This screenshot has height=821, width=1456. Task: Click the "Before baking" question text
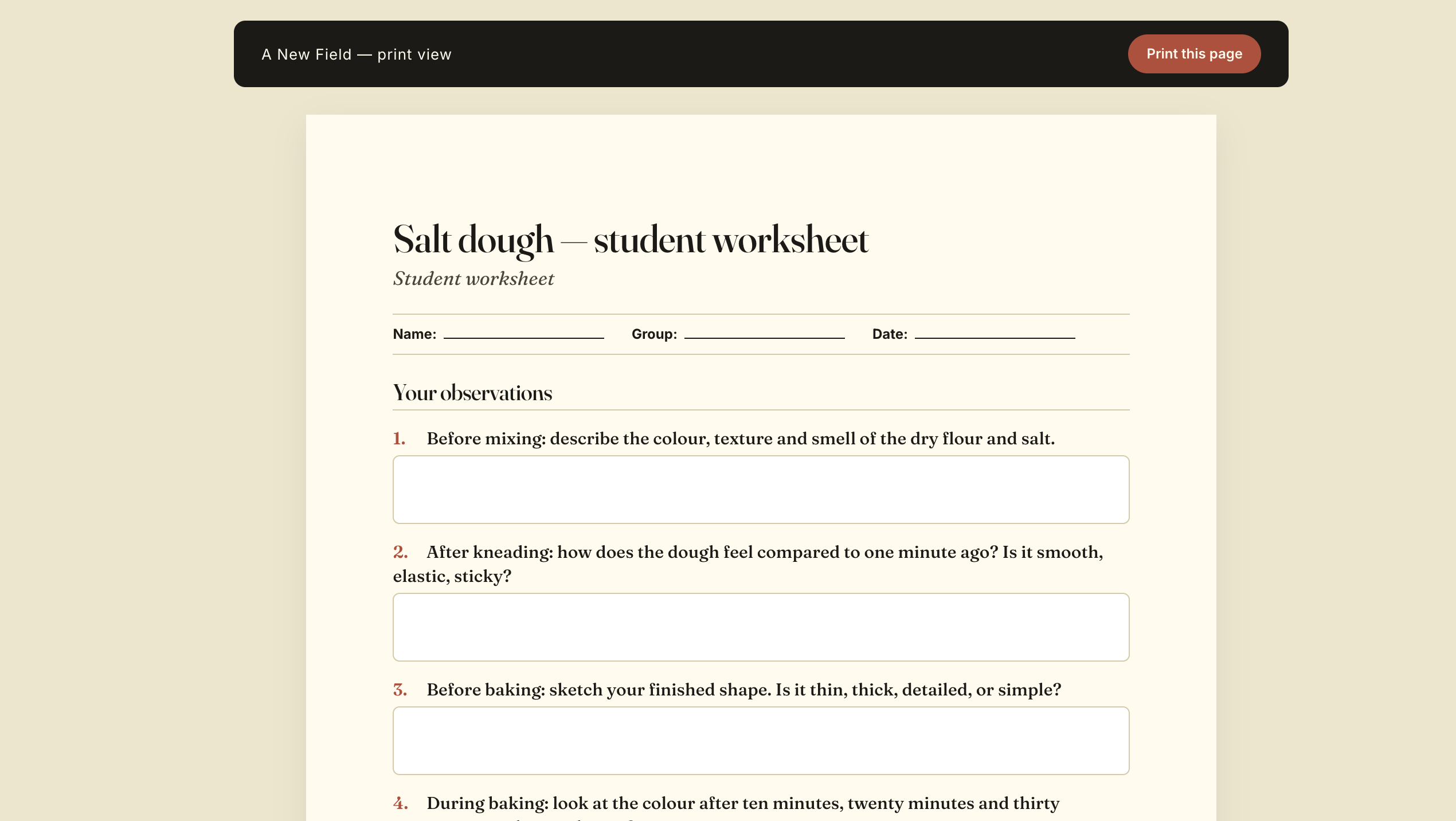(743, 690)
